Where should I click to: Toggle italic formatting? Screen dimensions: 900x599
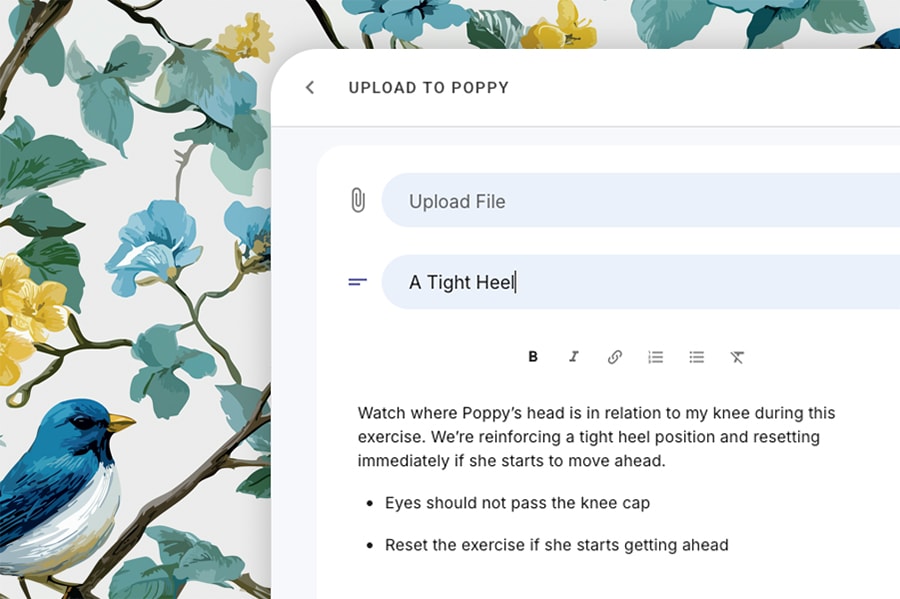pyautogui.click(x=573, y=357)
